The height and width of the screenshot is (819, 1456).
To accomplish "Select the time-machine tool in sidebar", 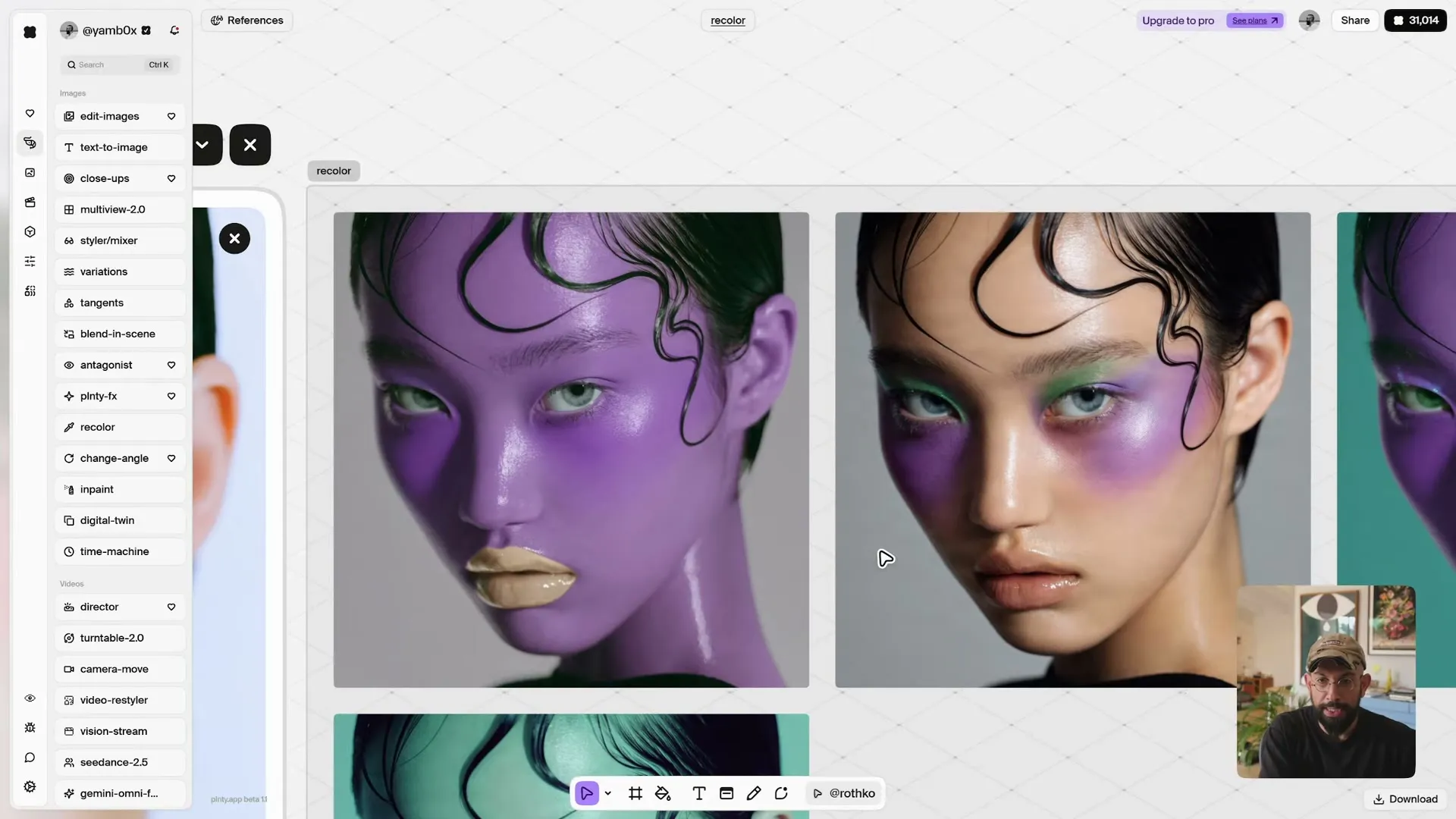I will pyautogui.click(x=120, y=551).
